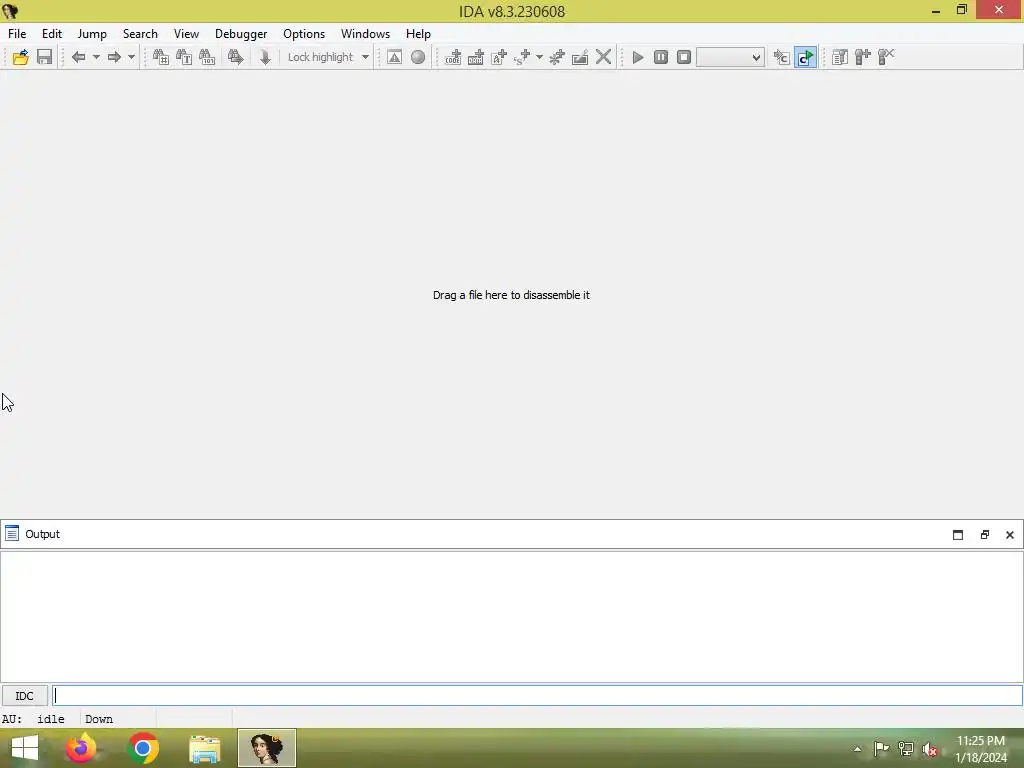Click the binoculars search-next arrow icon

click(x=235, y=57)
